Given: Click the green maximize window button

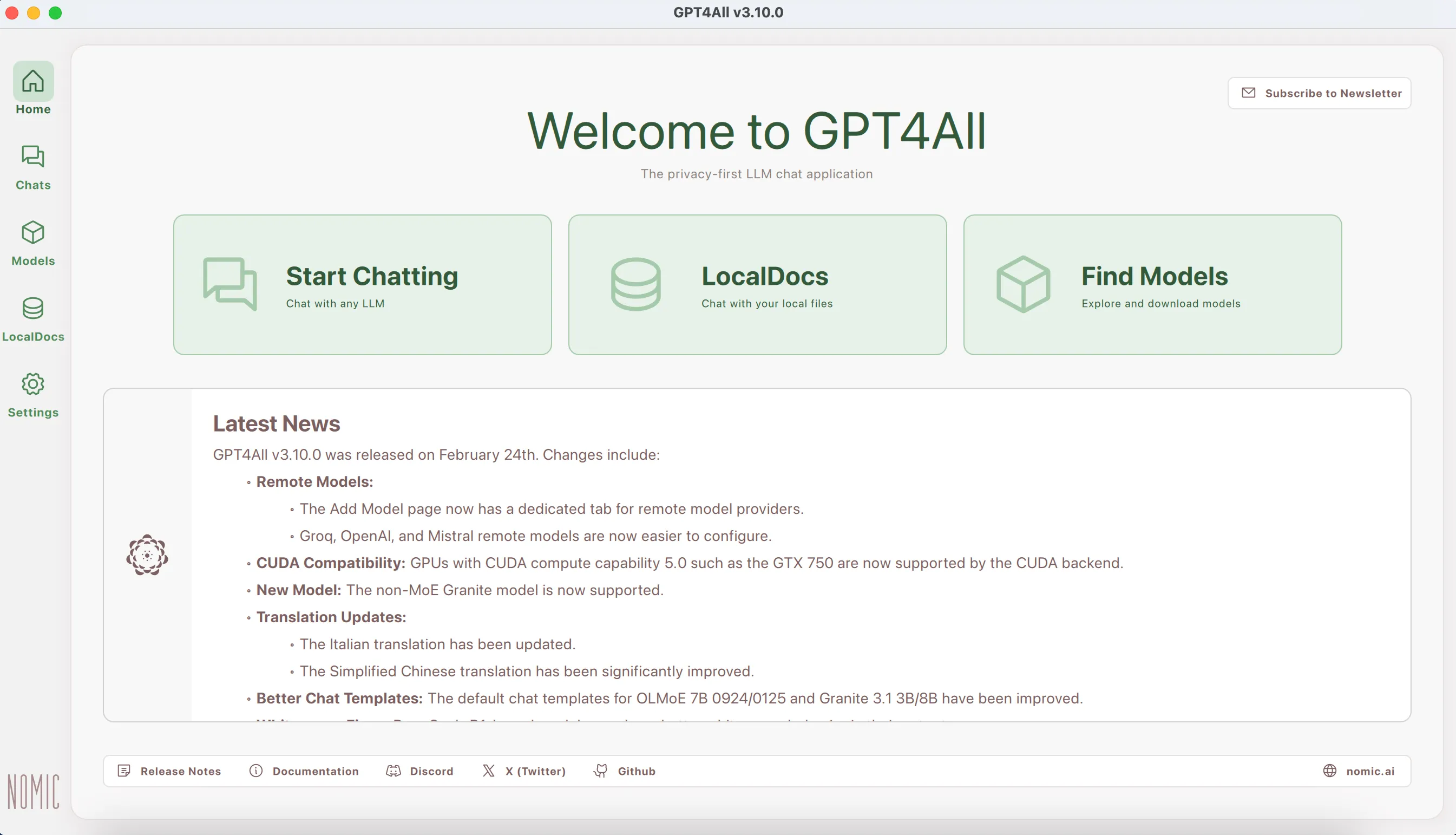Looking at the screenshot, I should (55, 12).
